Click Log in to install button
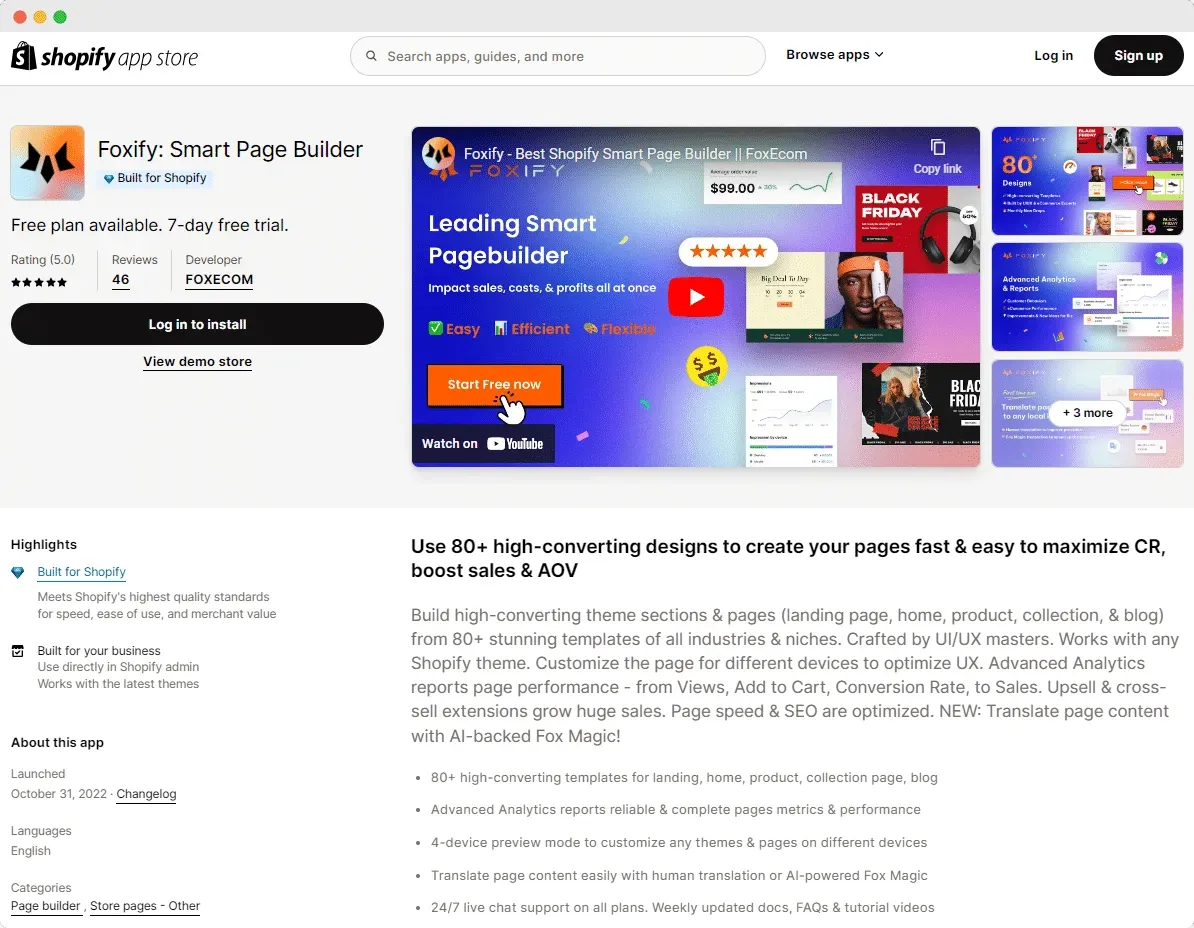The width and height of the screenshot is (1194, 928). point(197,324)
